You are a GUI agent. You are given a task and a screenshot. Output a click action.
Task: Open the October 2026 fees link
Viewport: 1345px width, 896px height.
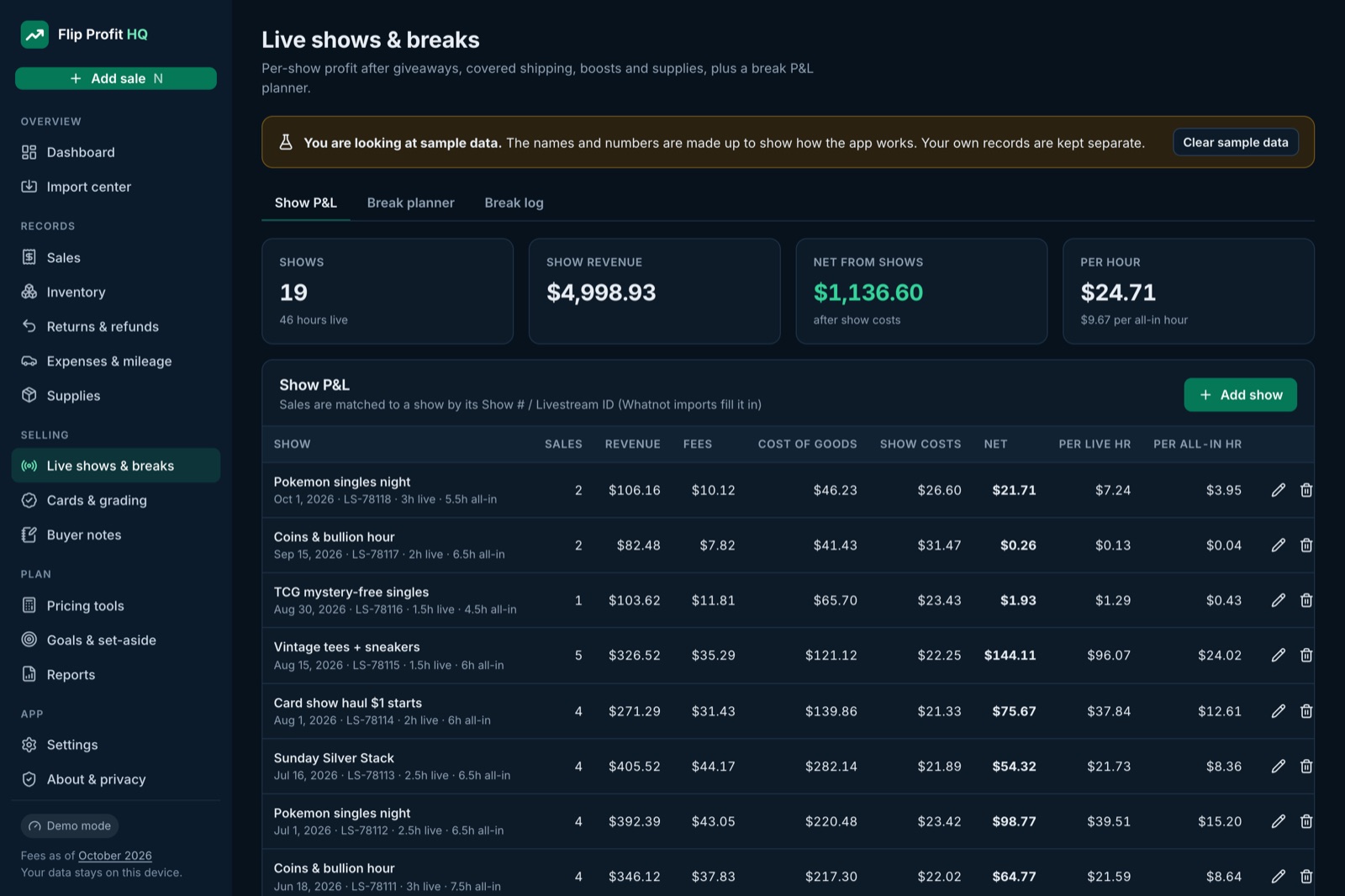pyautogui.click(x=115, y=856)
